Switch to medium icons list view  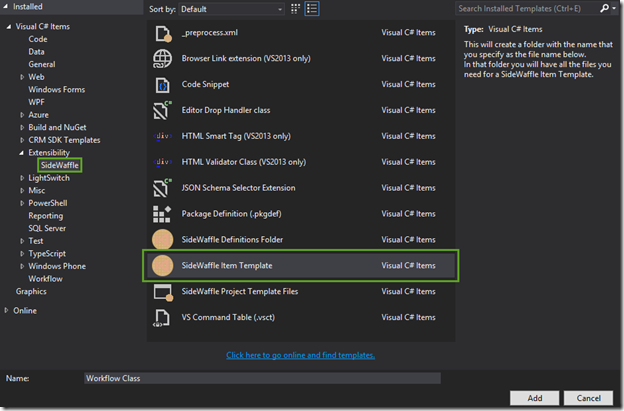click(x=312, y=9)
